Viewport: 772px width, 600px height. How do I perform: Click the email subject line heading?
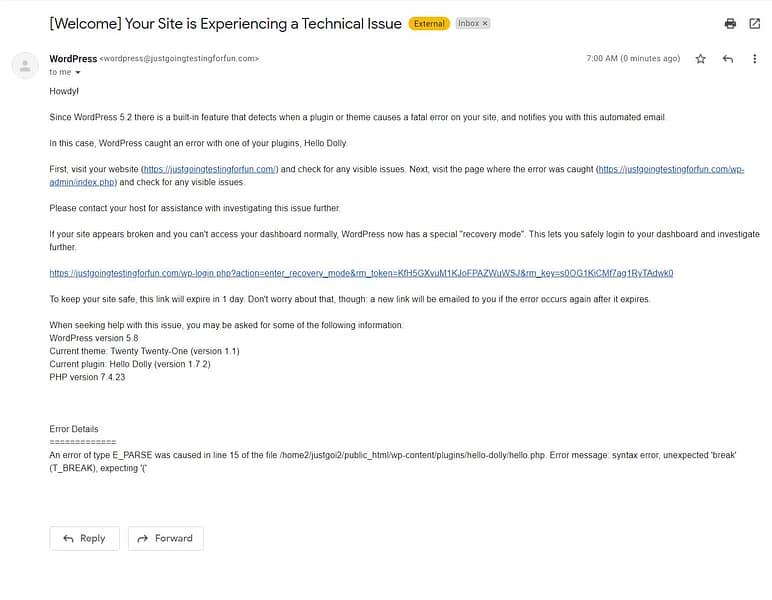click(225, 23)
